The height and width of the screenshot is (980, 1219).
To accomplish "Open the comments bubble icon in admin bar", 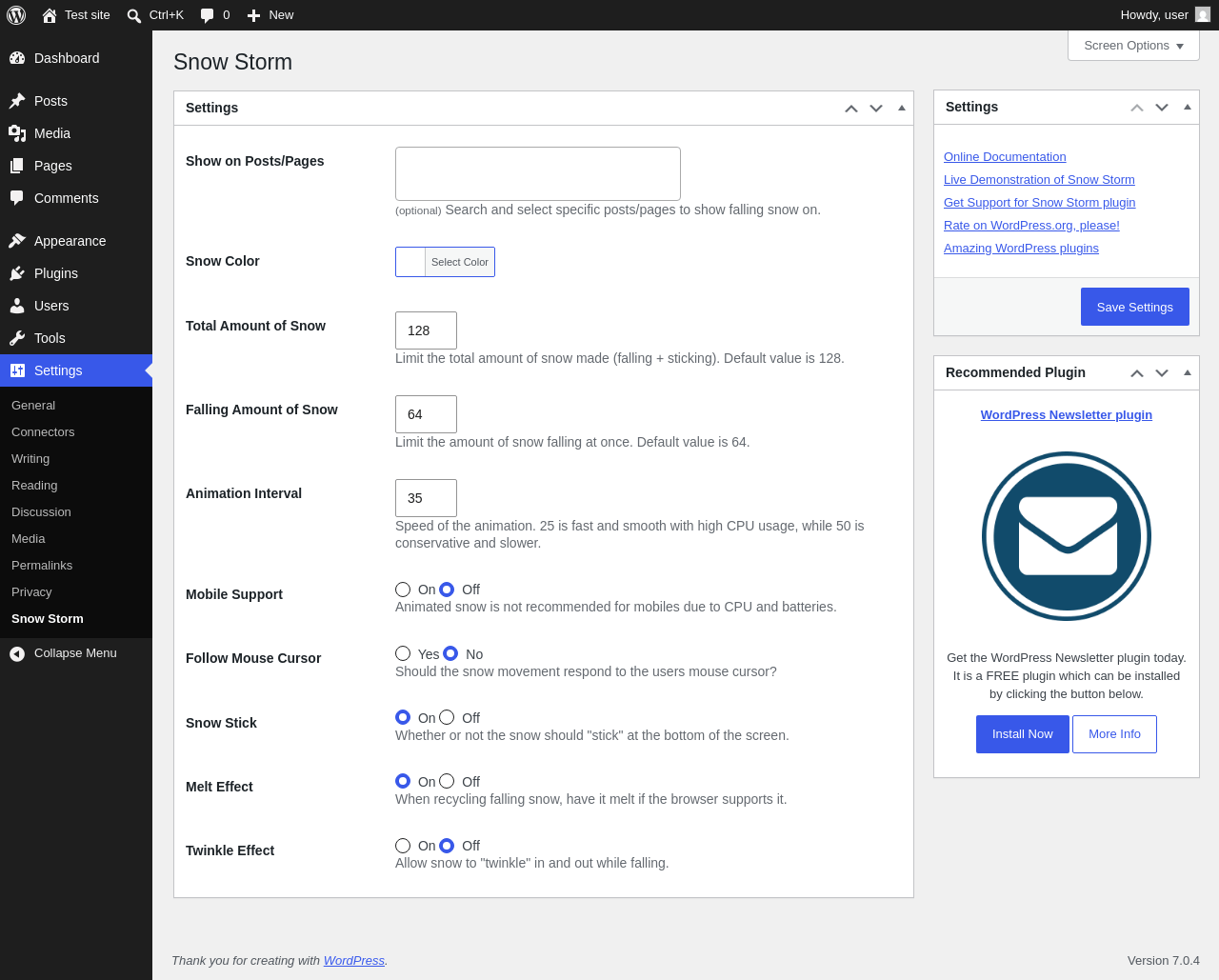I will coord(207,15).
